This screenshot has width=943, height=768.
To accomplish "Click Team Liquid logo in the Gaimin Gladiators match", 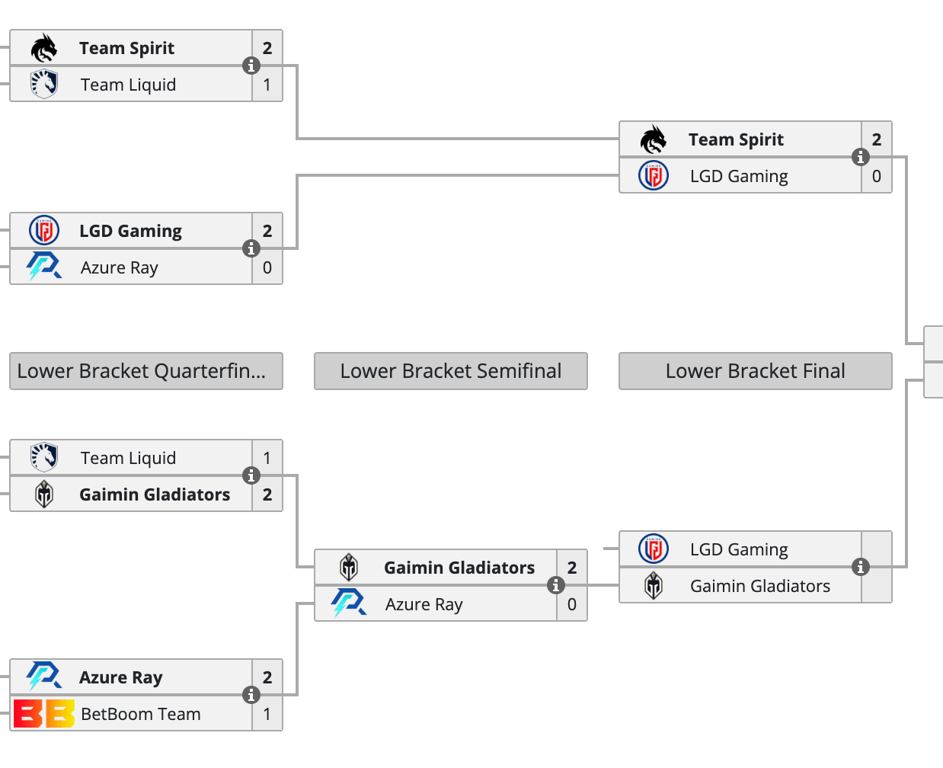I will tap(44, 458).
